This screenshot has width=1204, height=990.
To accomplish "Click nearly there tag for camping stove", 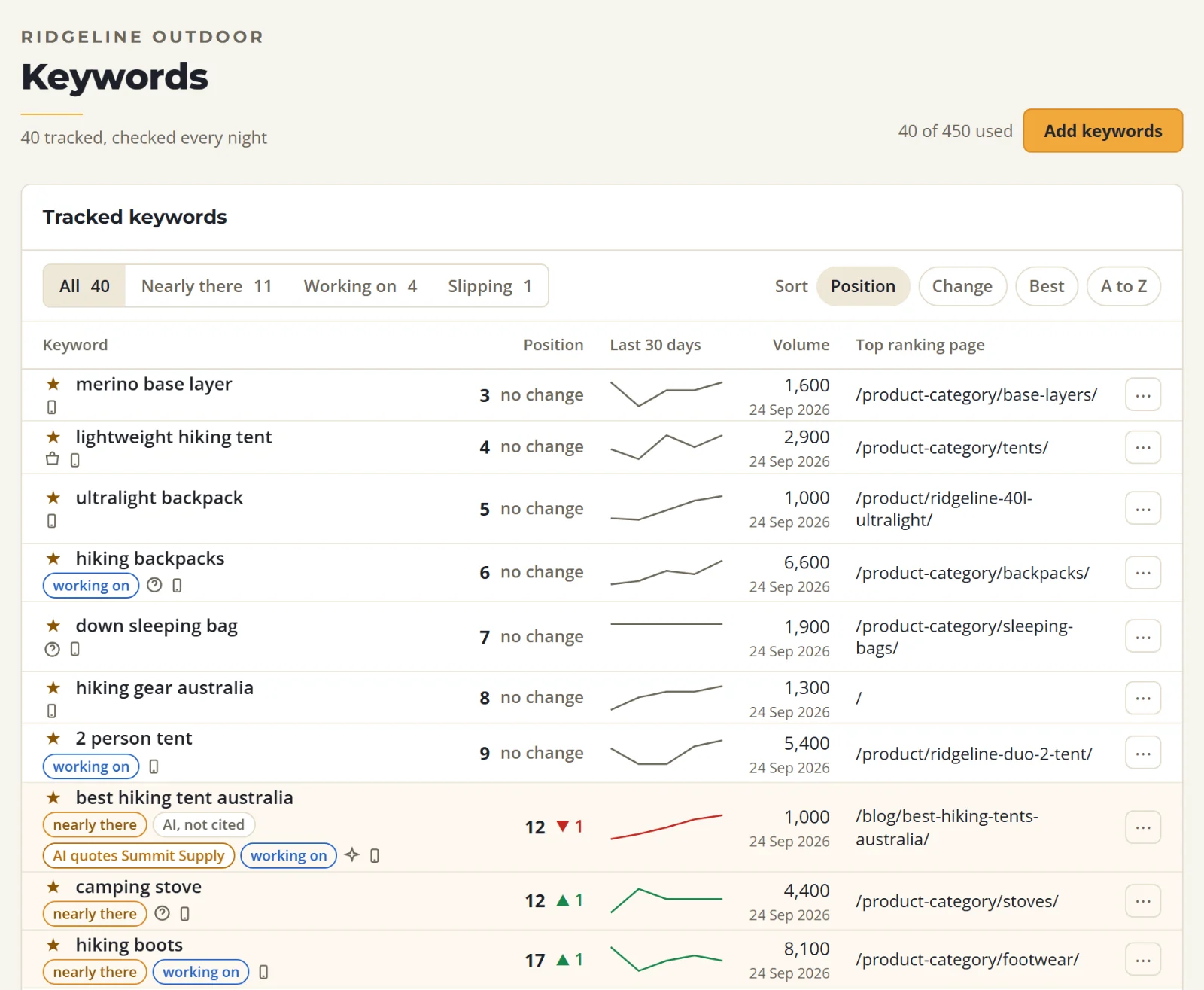I will pos(95,914).
